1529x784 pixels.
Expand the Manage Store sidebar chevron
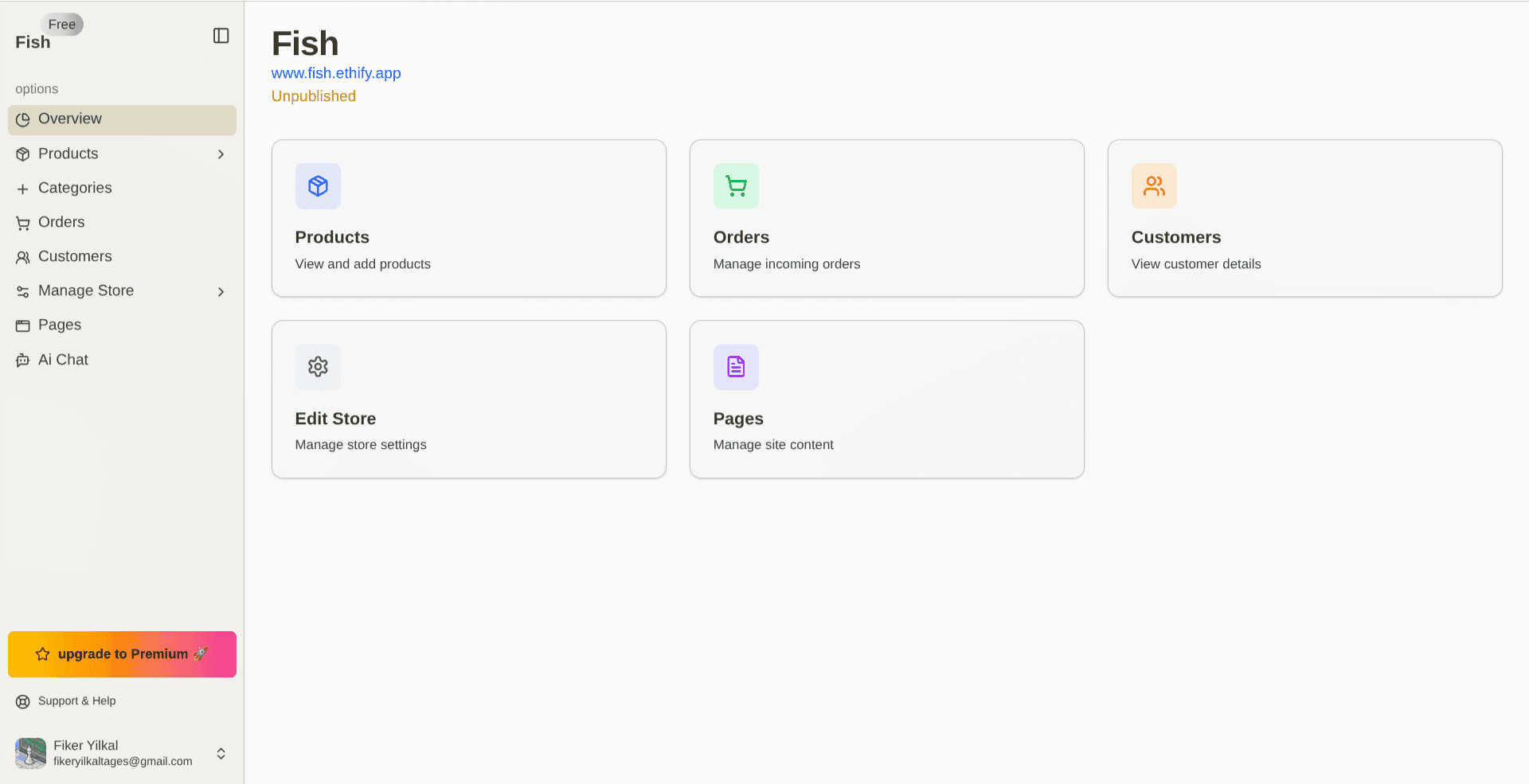pos(221,291)
